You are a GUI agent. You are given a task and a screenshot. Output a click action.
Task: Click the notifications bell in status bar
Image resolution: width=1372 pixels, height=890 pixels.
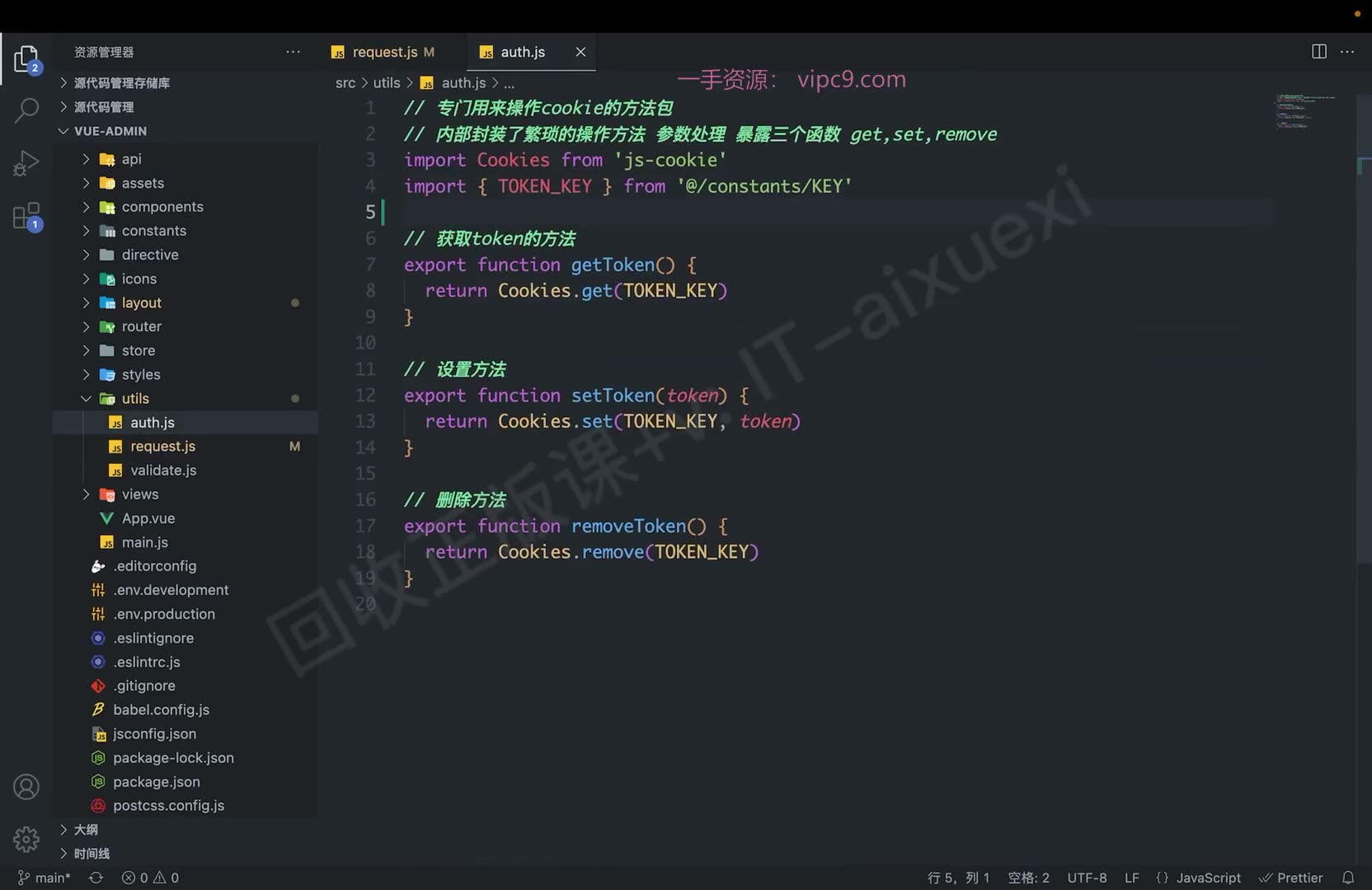(1348, 878)
